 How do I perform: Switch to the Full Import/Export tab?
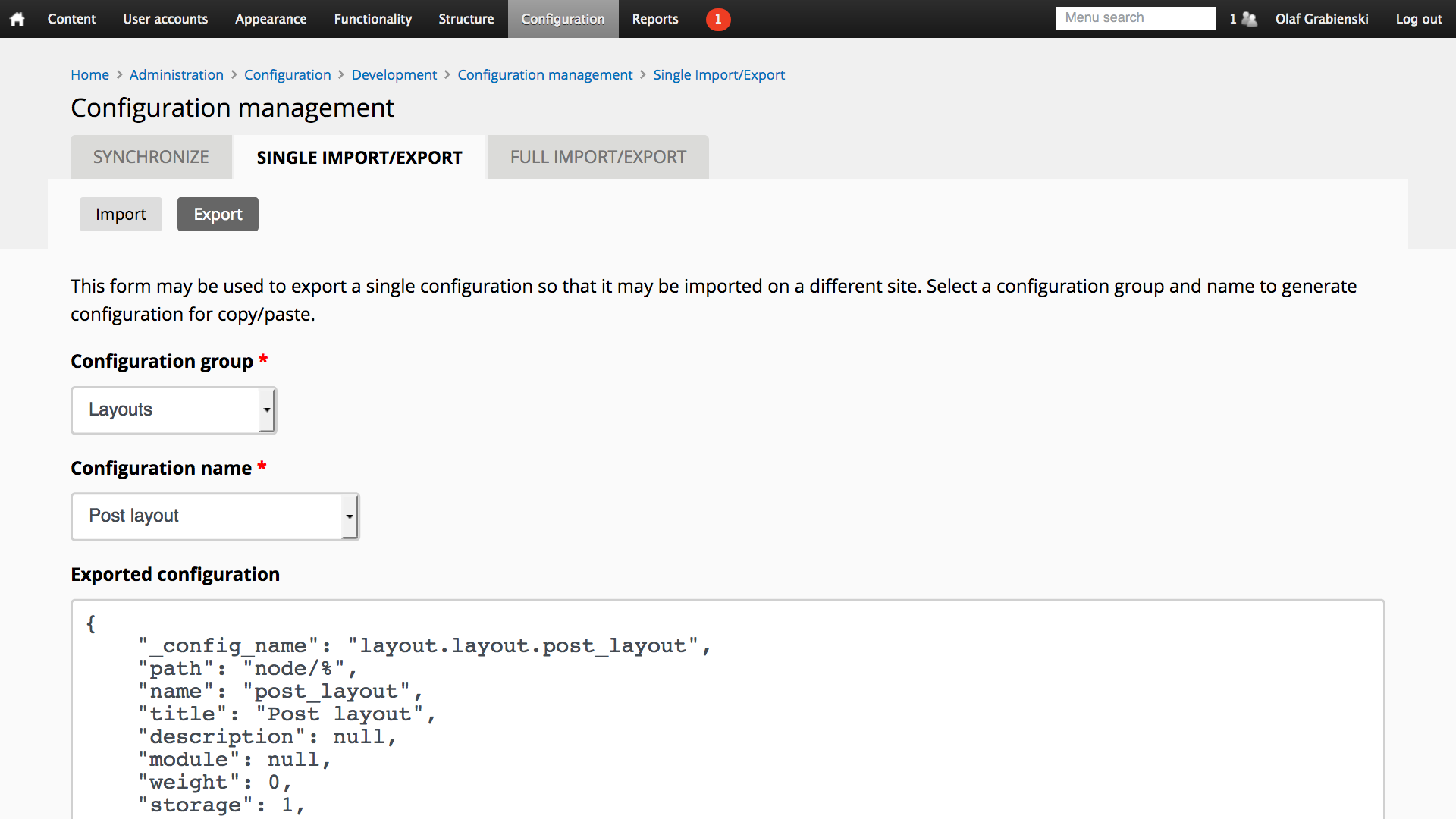[598, 157]
